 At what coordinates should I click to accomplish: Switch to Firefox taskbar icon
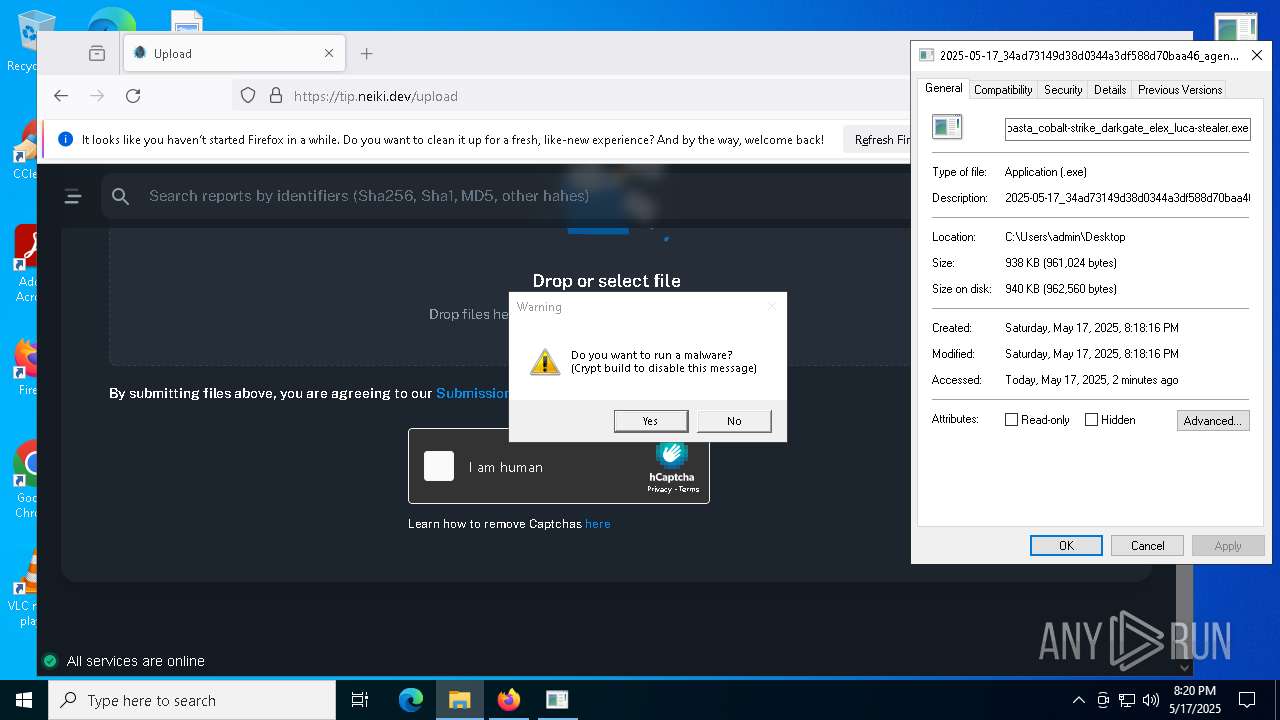(509, 700)
